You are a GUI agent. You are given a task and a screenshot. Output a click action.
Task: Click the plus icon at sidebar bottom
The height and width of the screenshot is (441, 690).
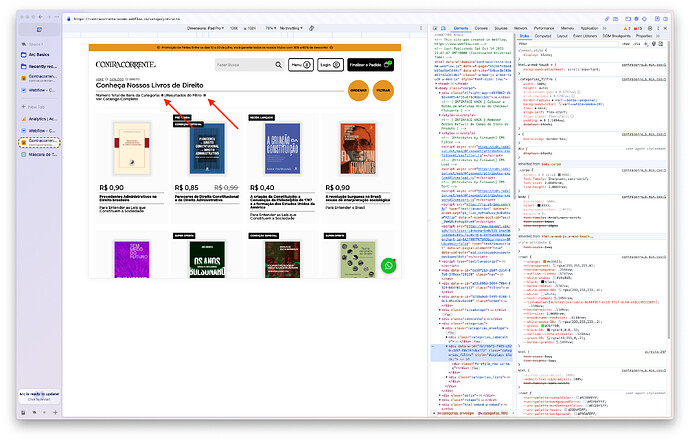pos(55,412)
